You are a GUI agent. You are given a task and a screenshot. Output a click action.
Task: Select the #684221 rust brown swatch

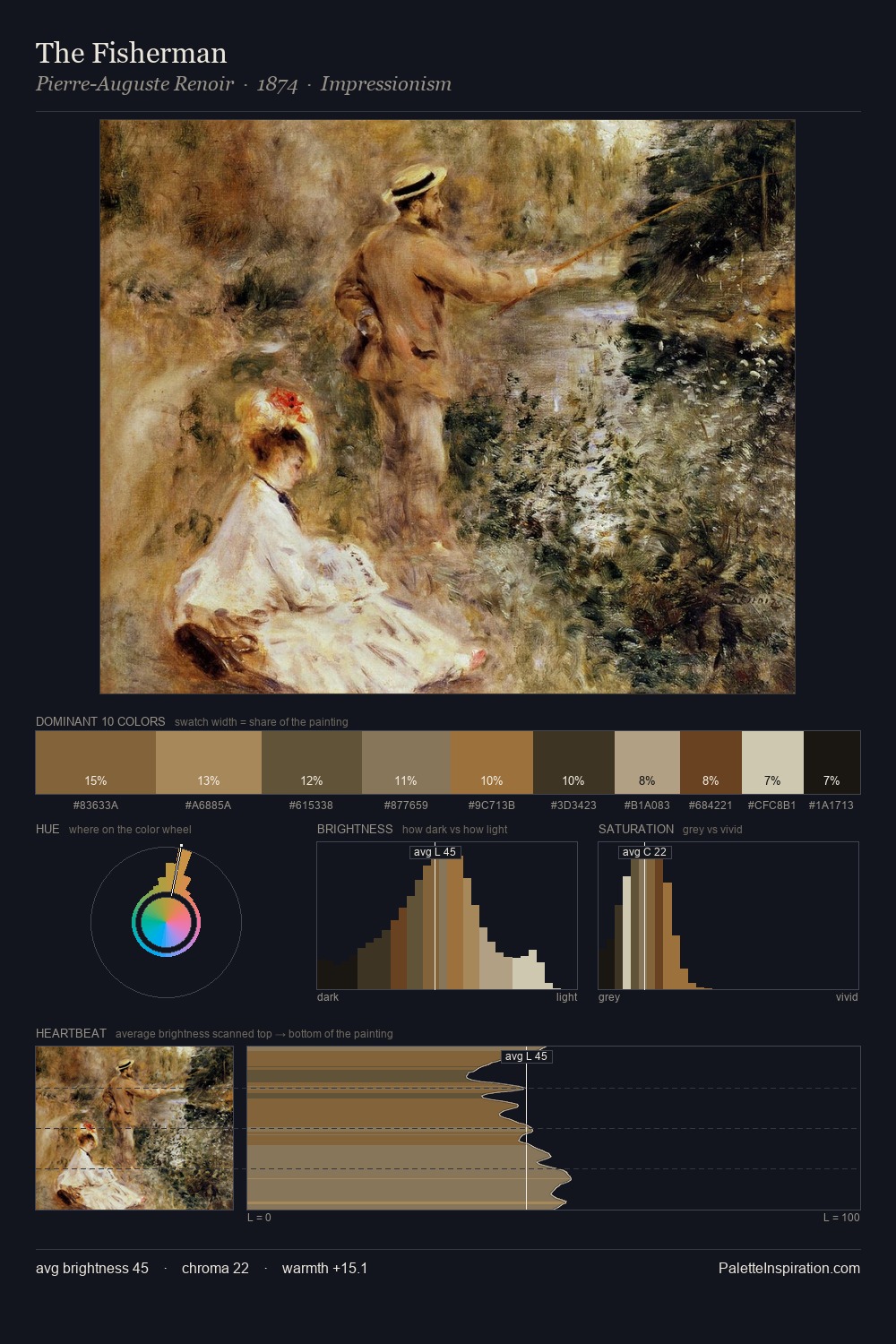tap(711, 762)
